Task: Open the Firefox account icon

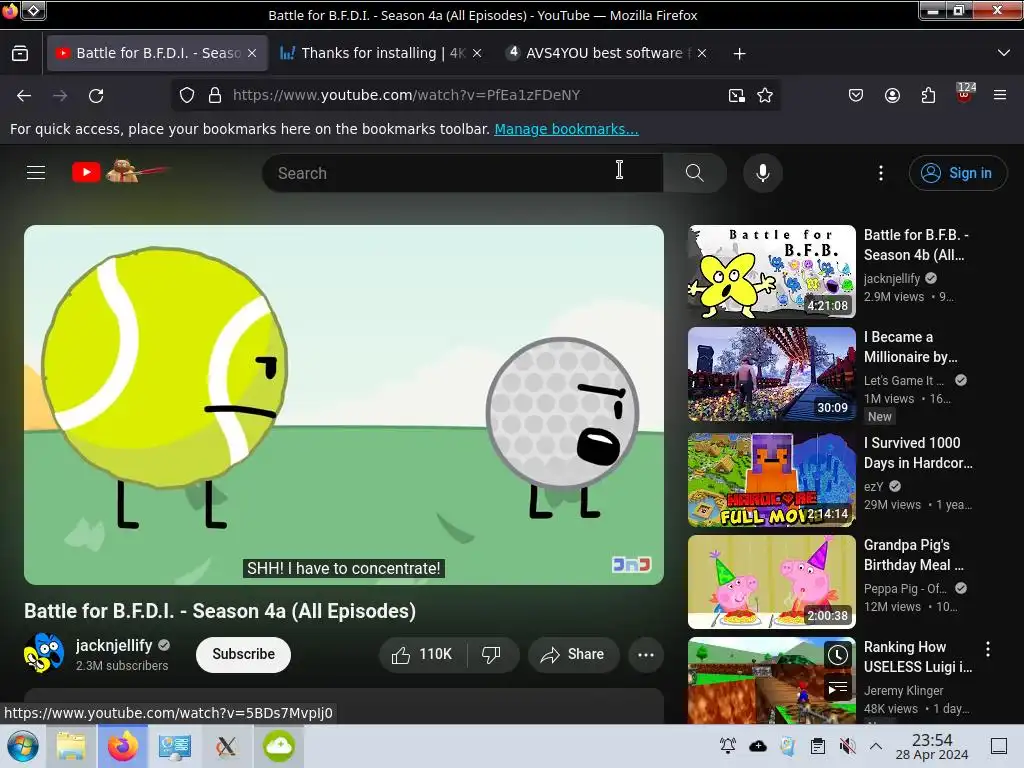Action: pos(892,95)
